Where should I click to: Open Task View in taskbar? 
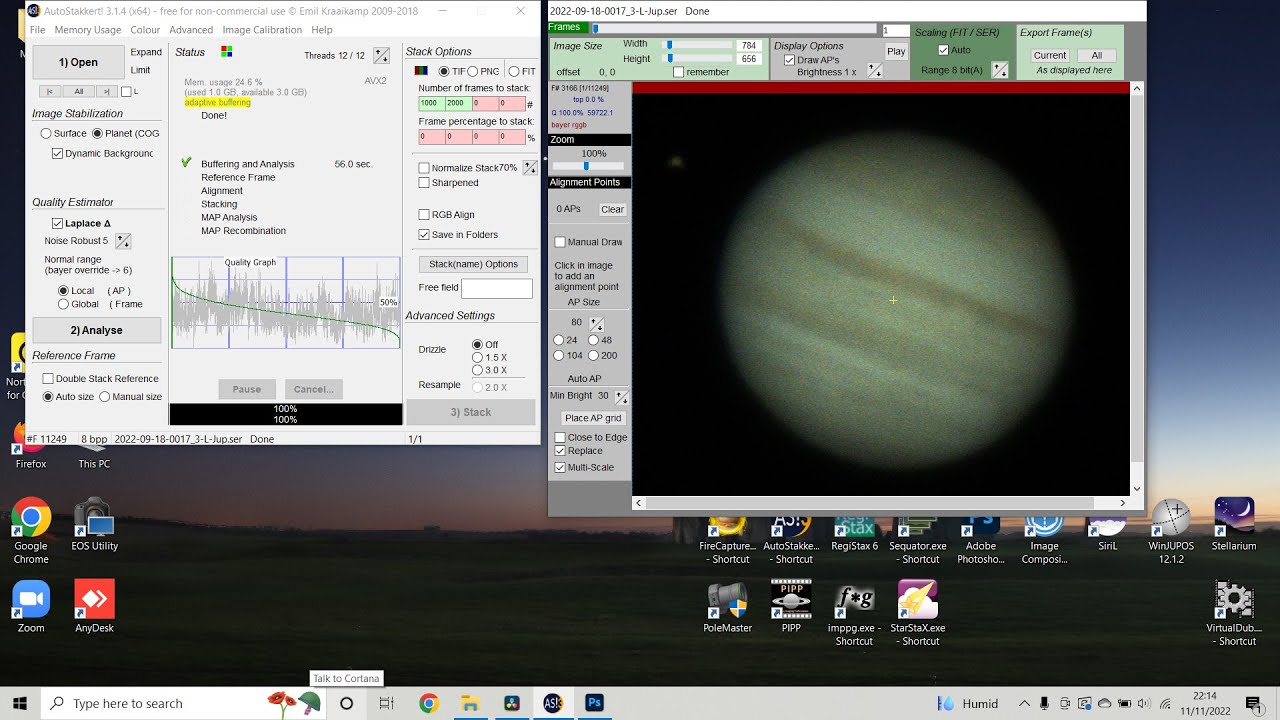point(387,703)
